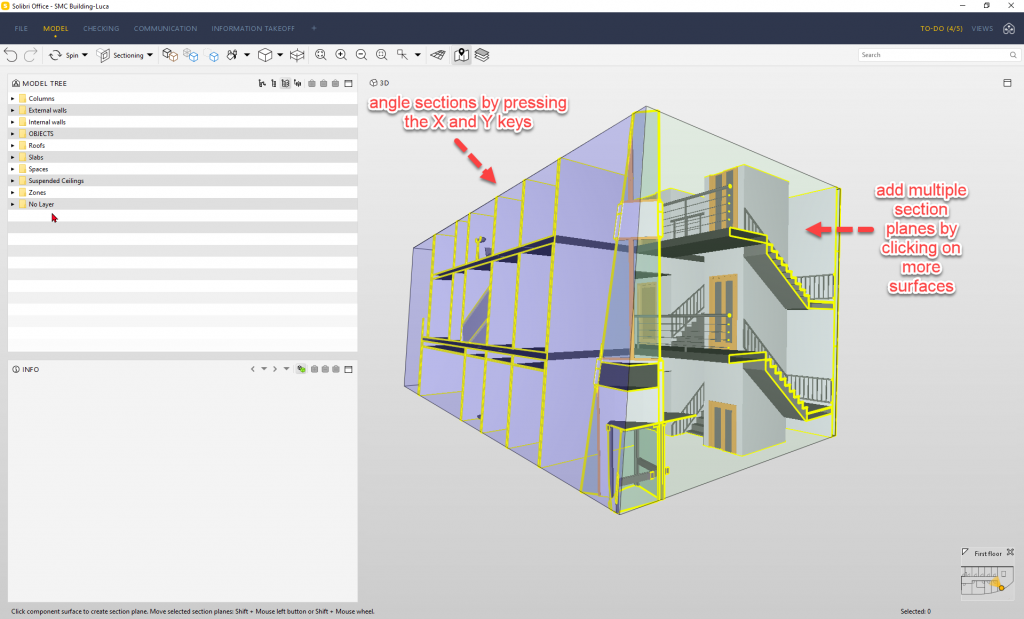Viewport: 1024px width, 619px height.
Task: Open Info back-history dropdown arrow
Action: [264, 369]
